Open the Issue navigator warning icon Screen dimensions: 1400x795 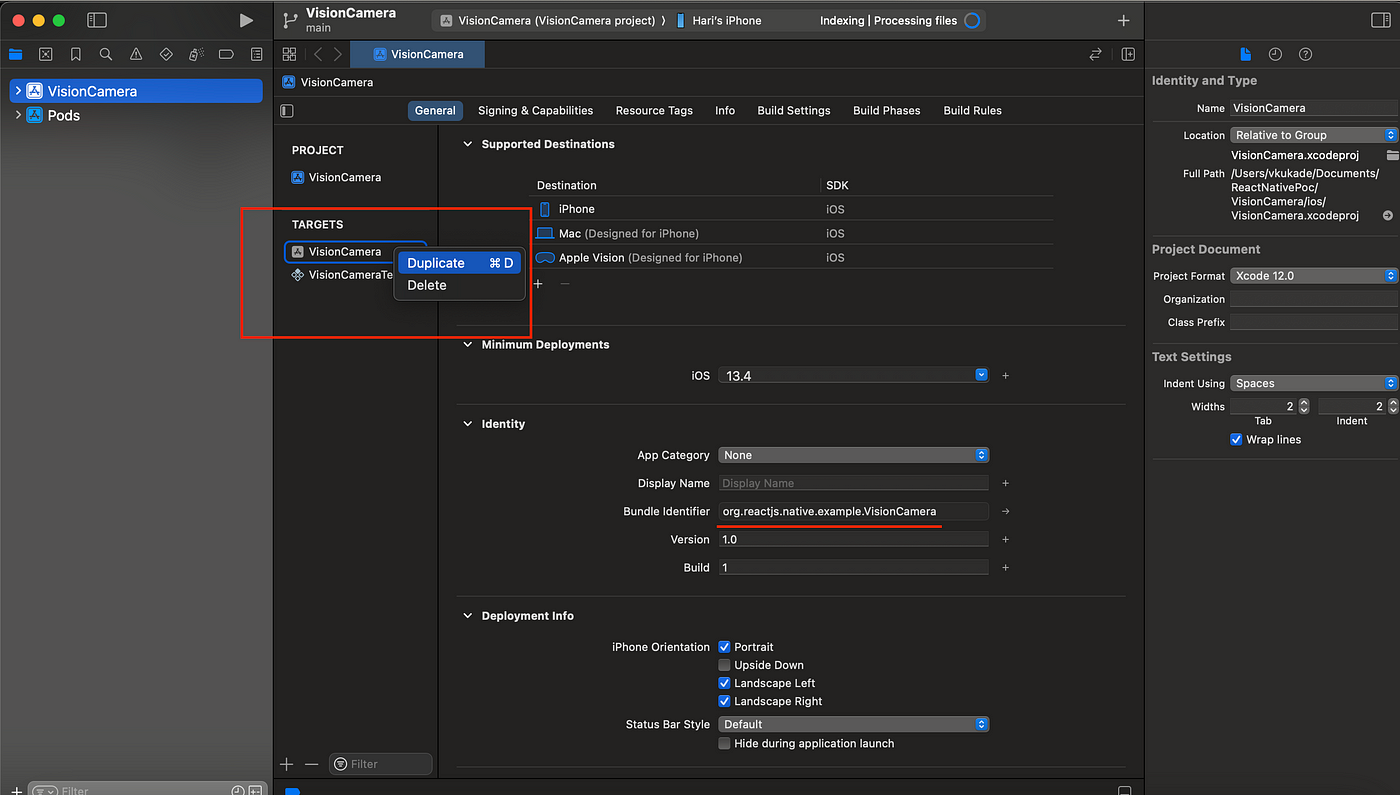[136, 54]
